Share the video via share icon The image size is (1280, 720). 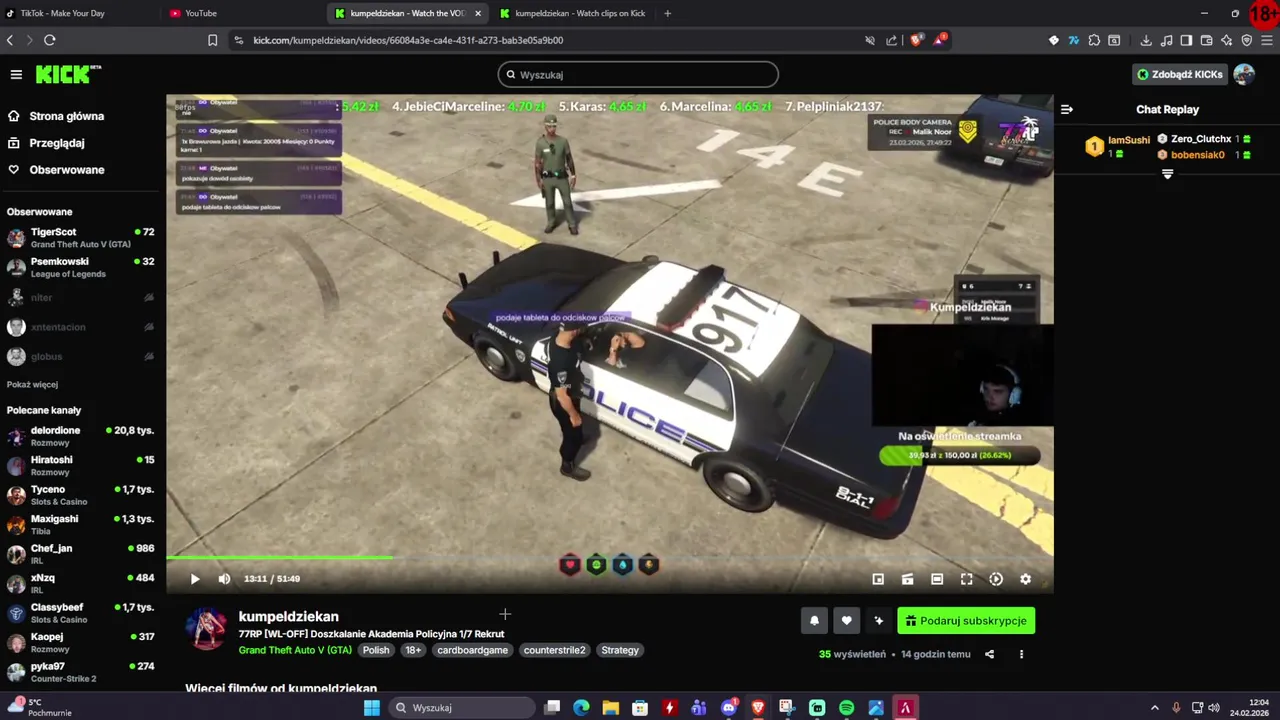point(989,654)
